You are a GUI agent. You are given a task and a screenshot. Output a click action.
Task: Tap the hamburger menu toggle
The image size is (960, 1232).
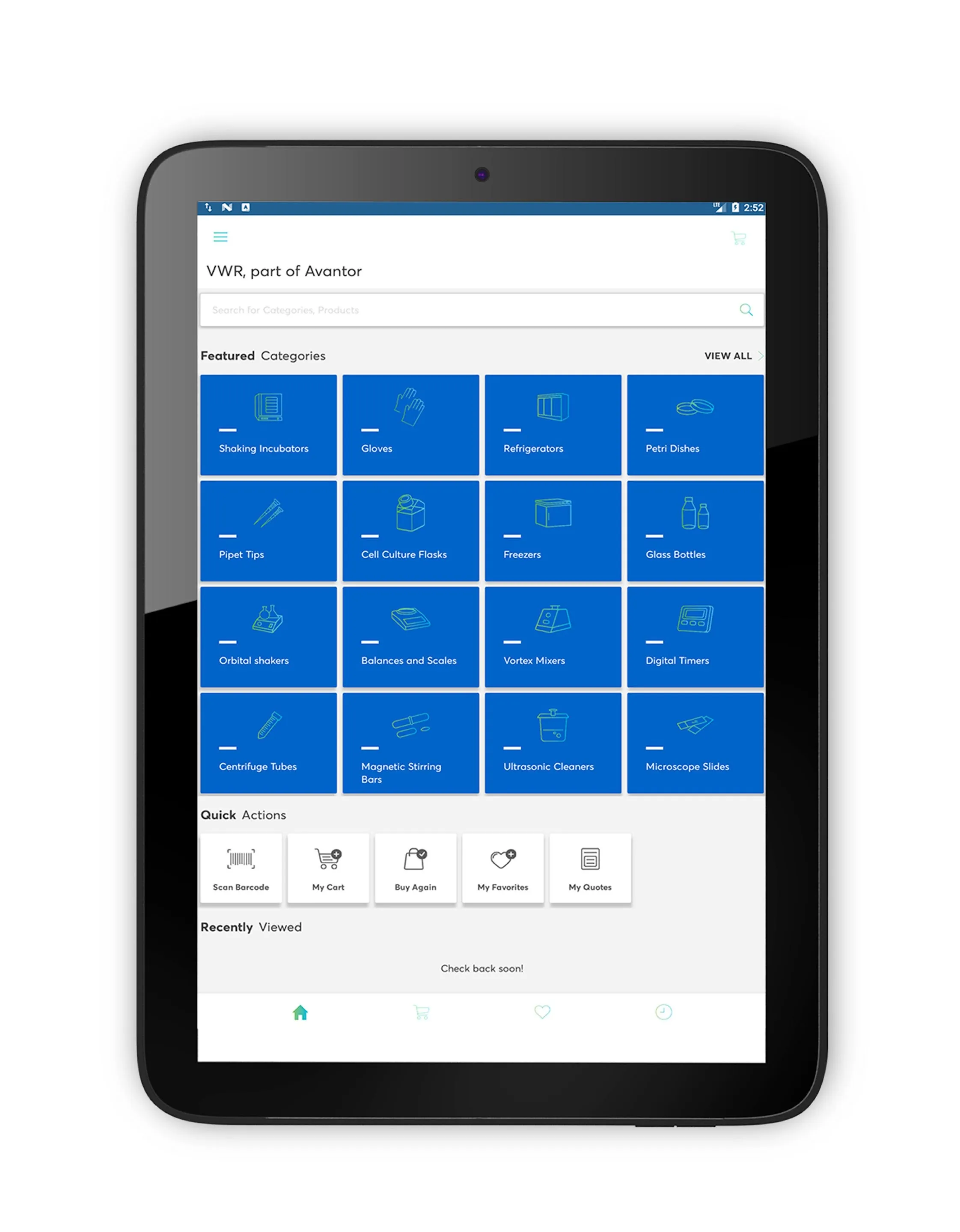coord(221,238)
